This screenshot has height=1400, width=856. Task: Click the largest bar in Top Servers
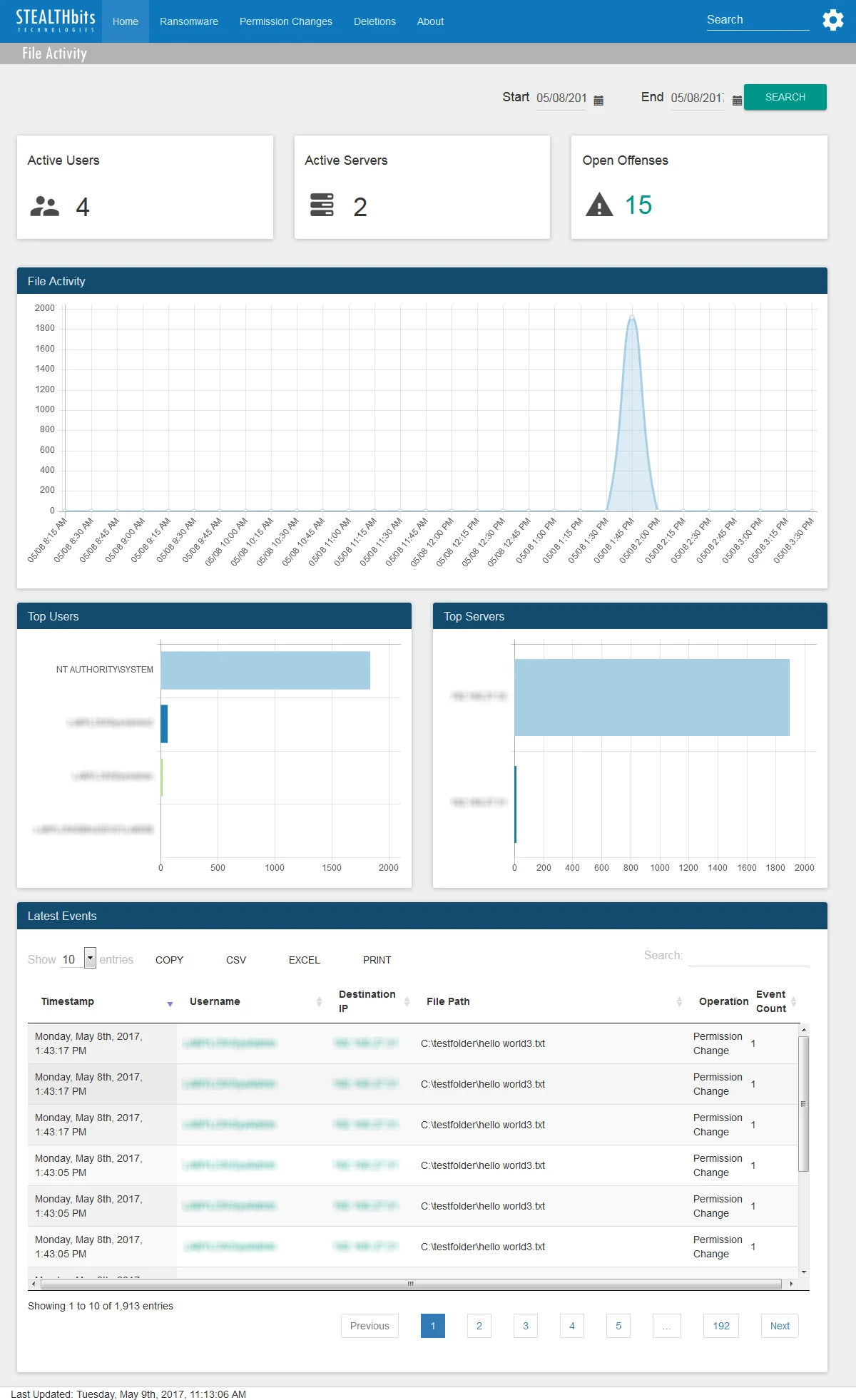pyautogui.click(x=652, y=698)
